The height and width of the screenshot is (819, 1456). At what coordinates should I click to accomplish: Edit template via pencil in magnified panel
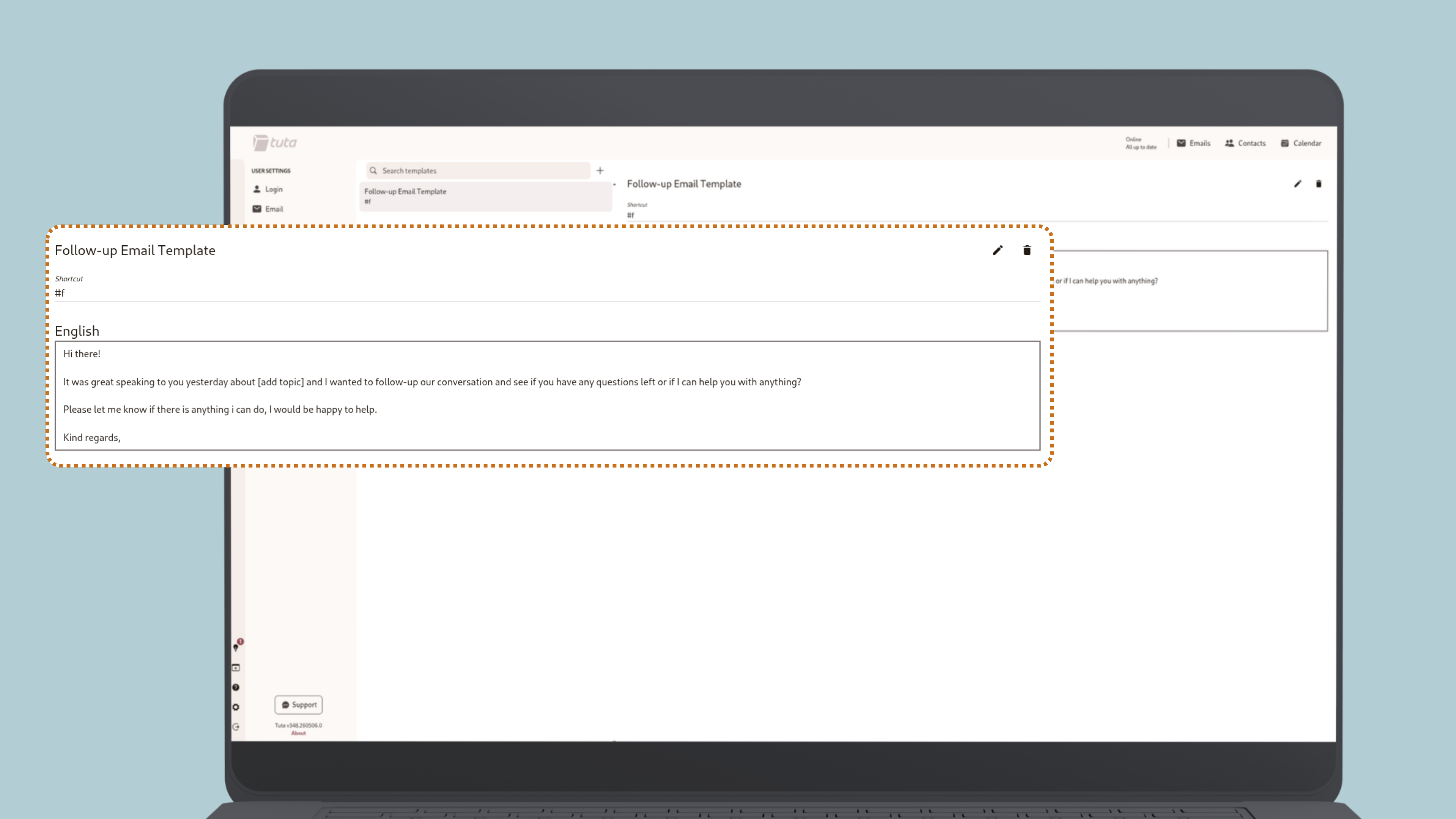(x=998, y=250)
